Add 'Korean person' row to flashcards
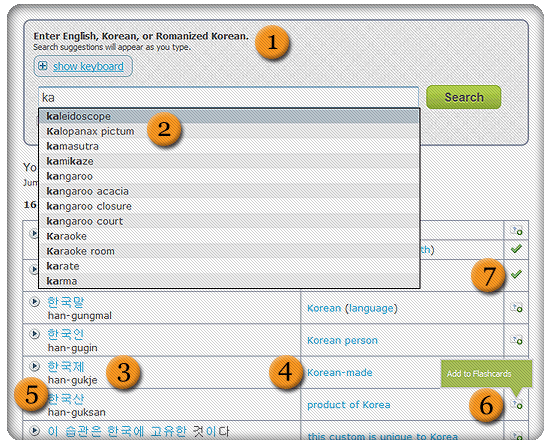Image resolution: width=551 pixels, height=444 pixels. click(x=517, y=340)
